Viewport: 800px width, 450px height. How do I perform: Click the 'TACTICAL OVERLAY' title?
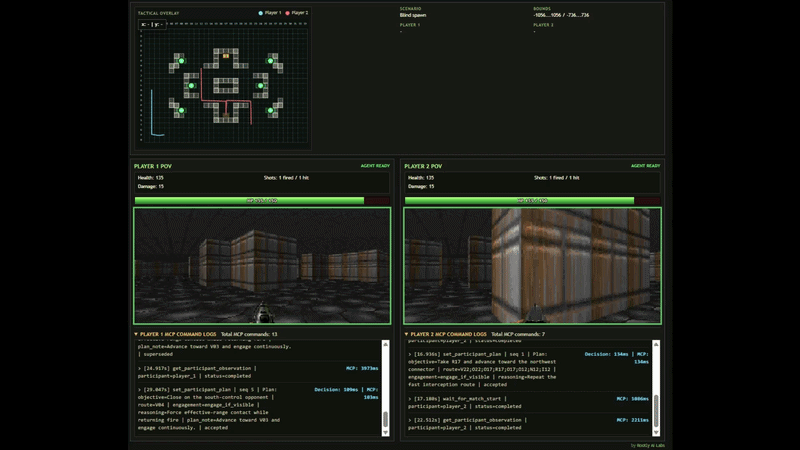159,13
